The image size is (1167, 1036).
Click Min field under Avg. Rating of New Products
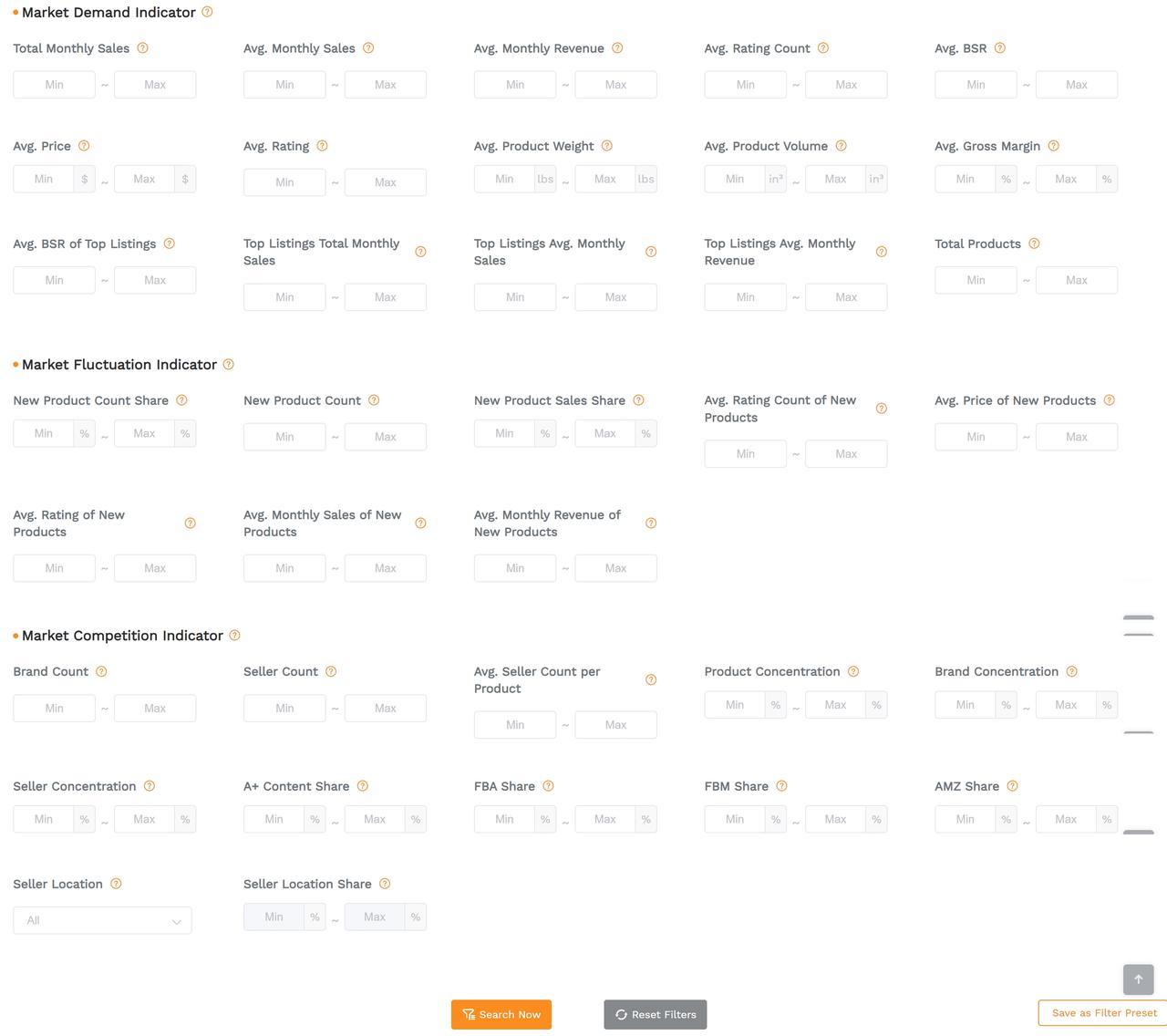point(54,568)
